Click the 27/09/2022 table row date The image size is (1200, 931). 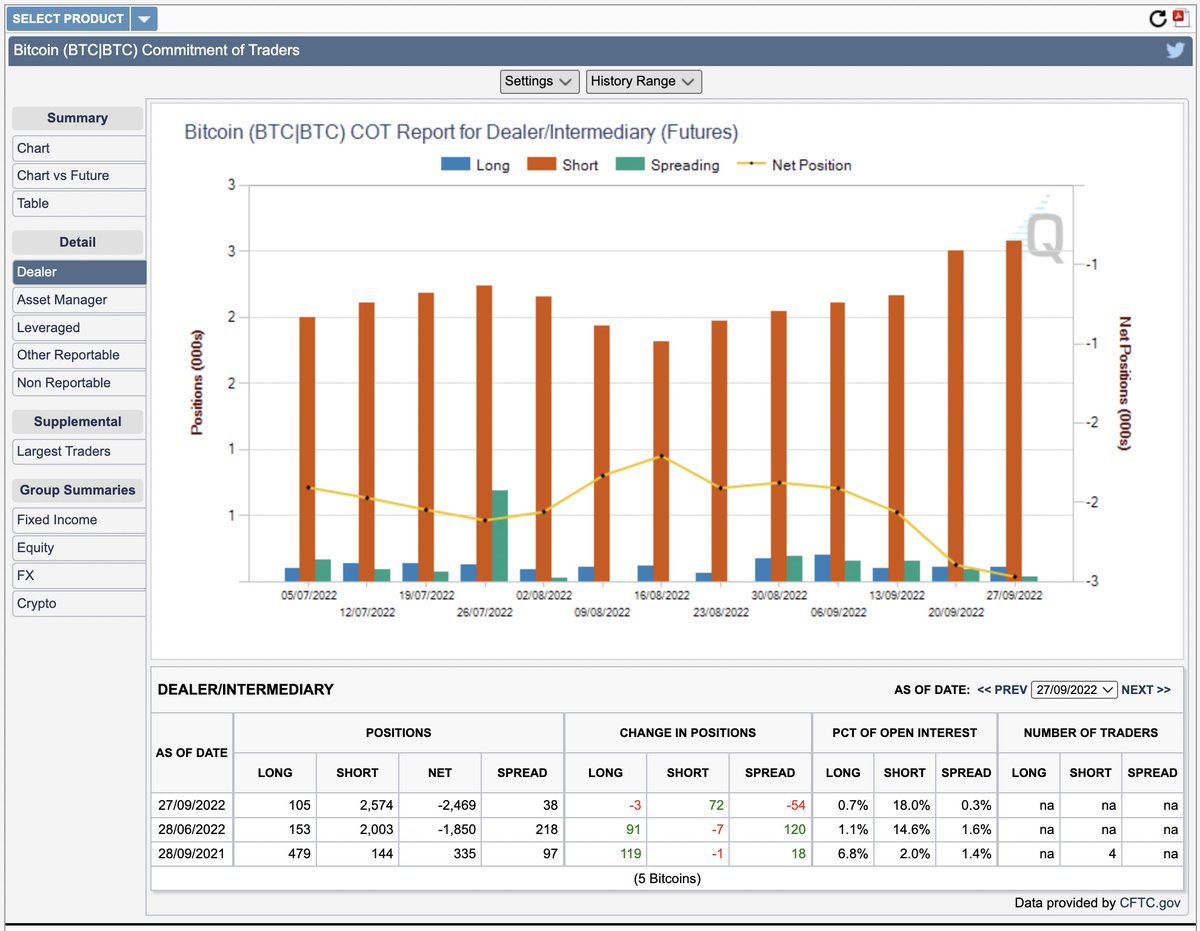click(x=191, y=805)
